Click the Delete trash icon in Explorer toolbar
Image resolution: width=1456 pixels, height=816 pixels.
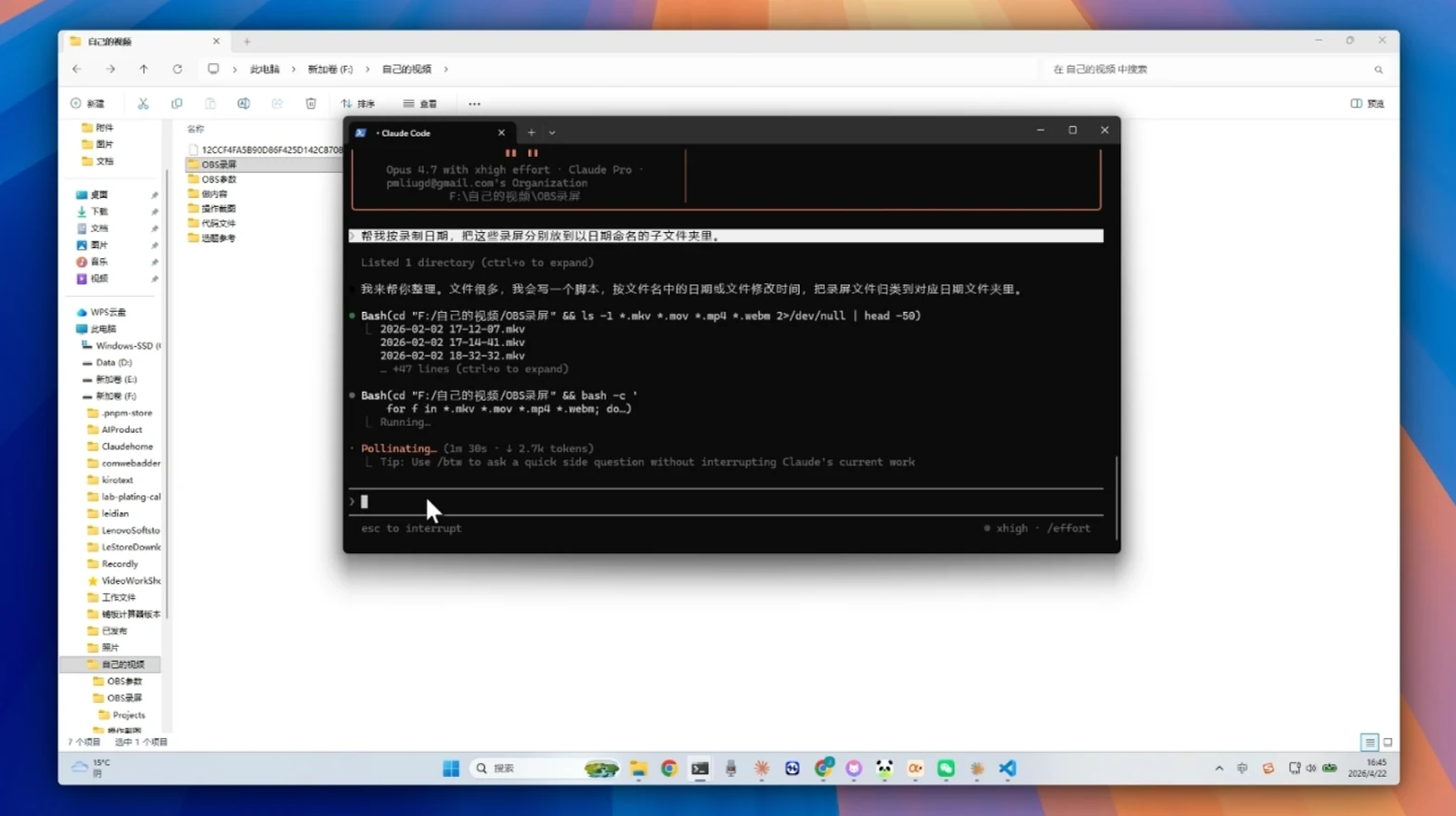[x=311, y=103]
